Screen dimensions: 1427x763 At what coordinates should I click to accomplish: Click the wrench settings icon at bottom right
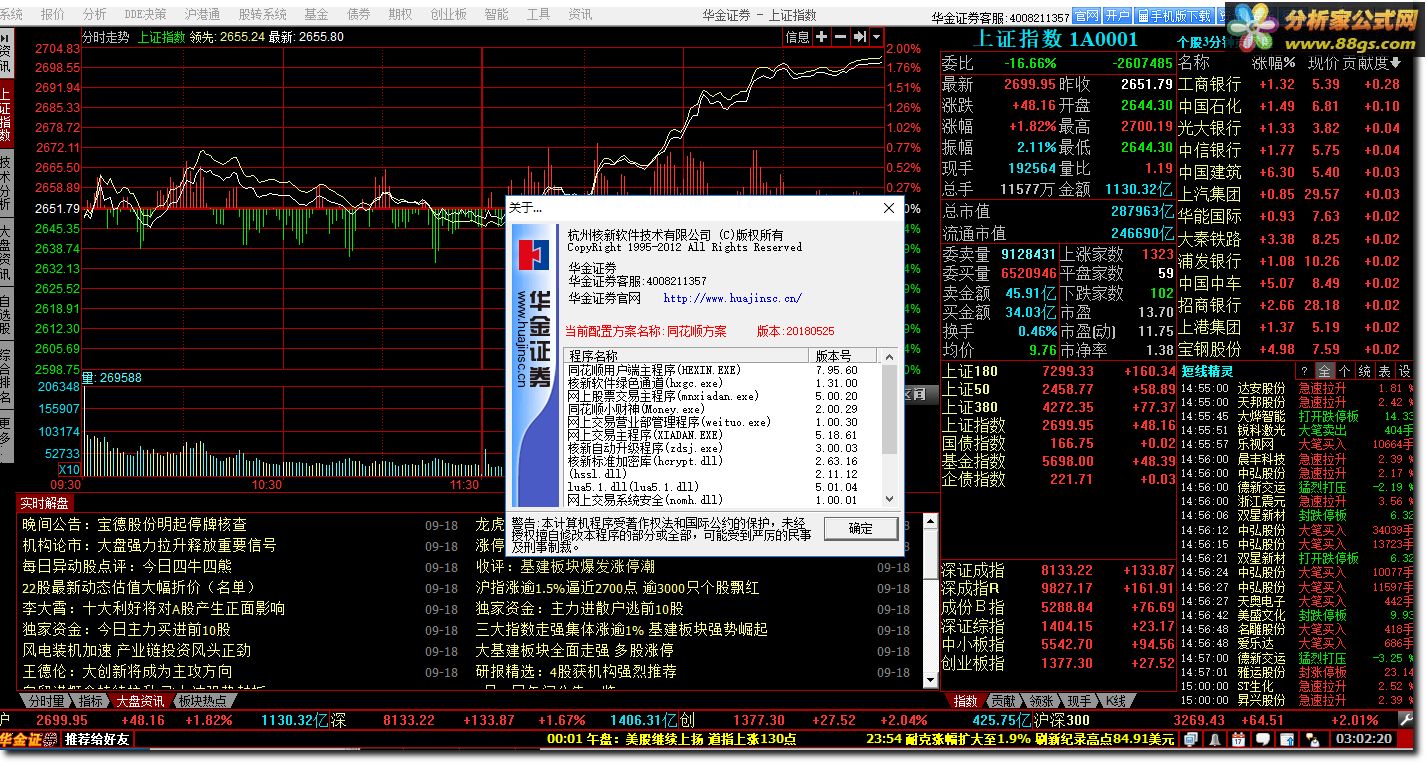click(1405, 719)
